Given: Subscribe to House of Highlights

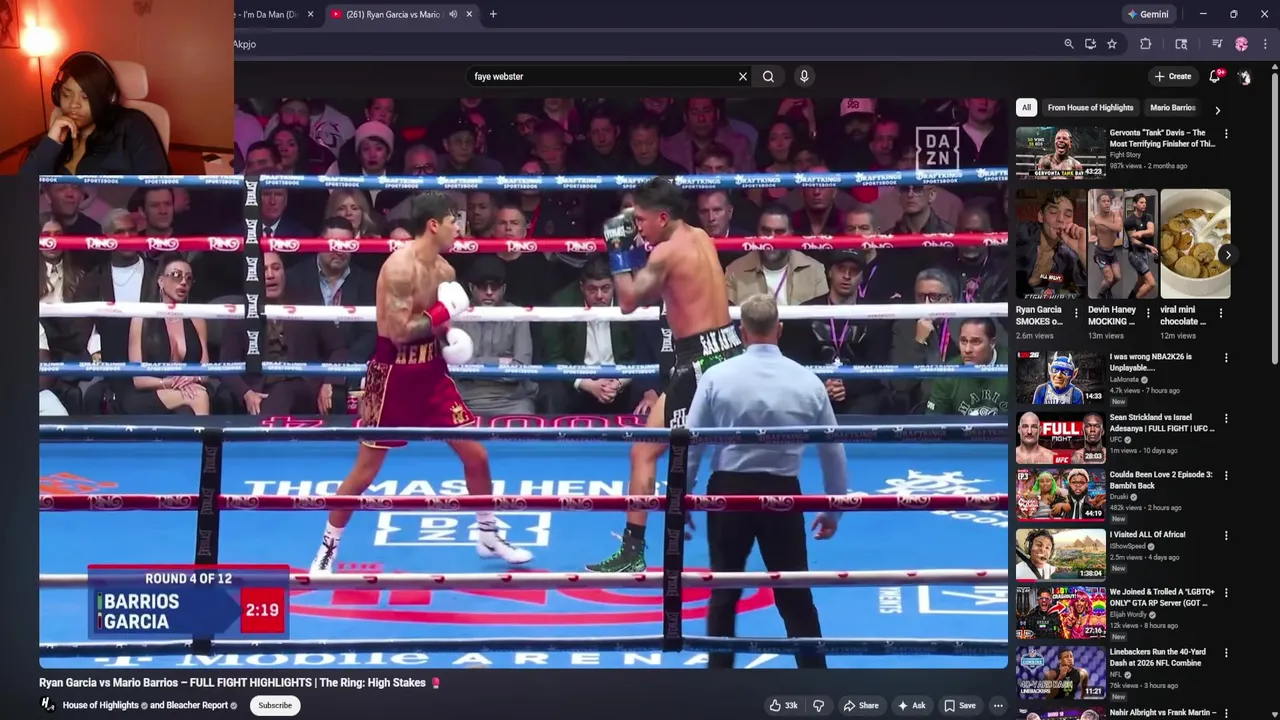Looking at the screenshot, I should point(275,705).
